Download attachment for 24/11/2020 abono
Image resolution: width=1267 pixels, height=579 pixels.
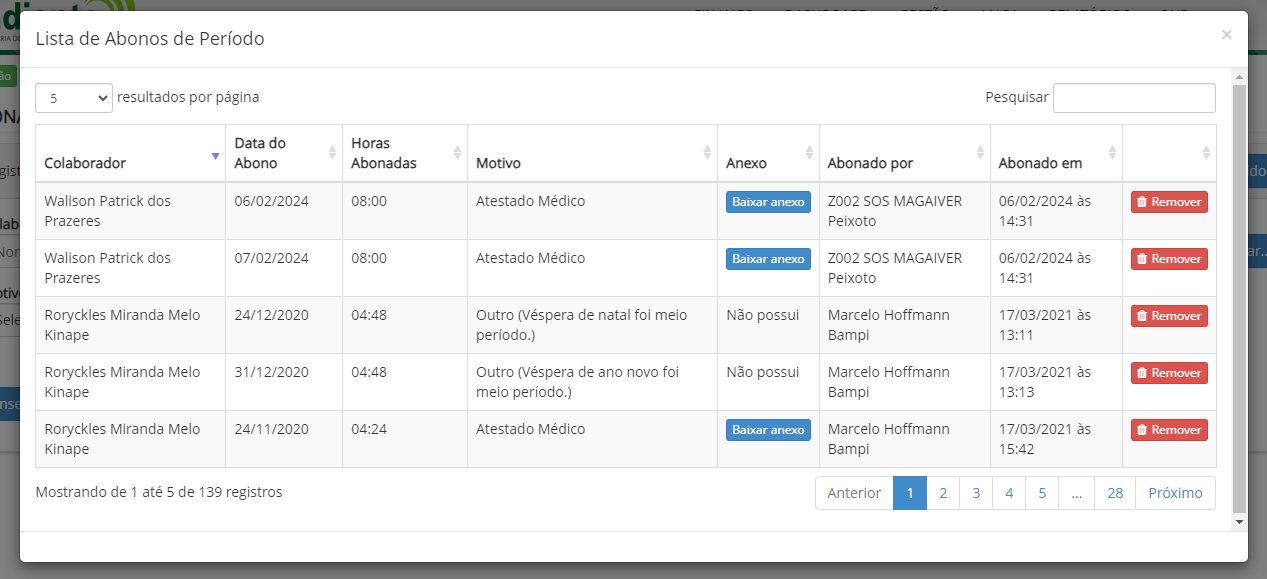[768, 430]
